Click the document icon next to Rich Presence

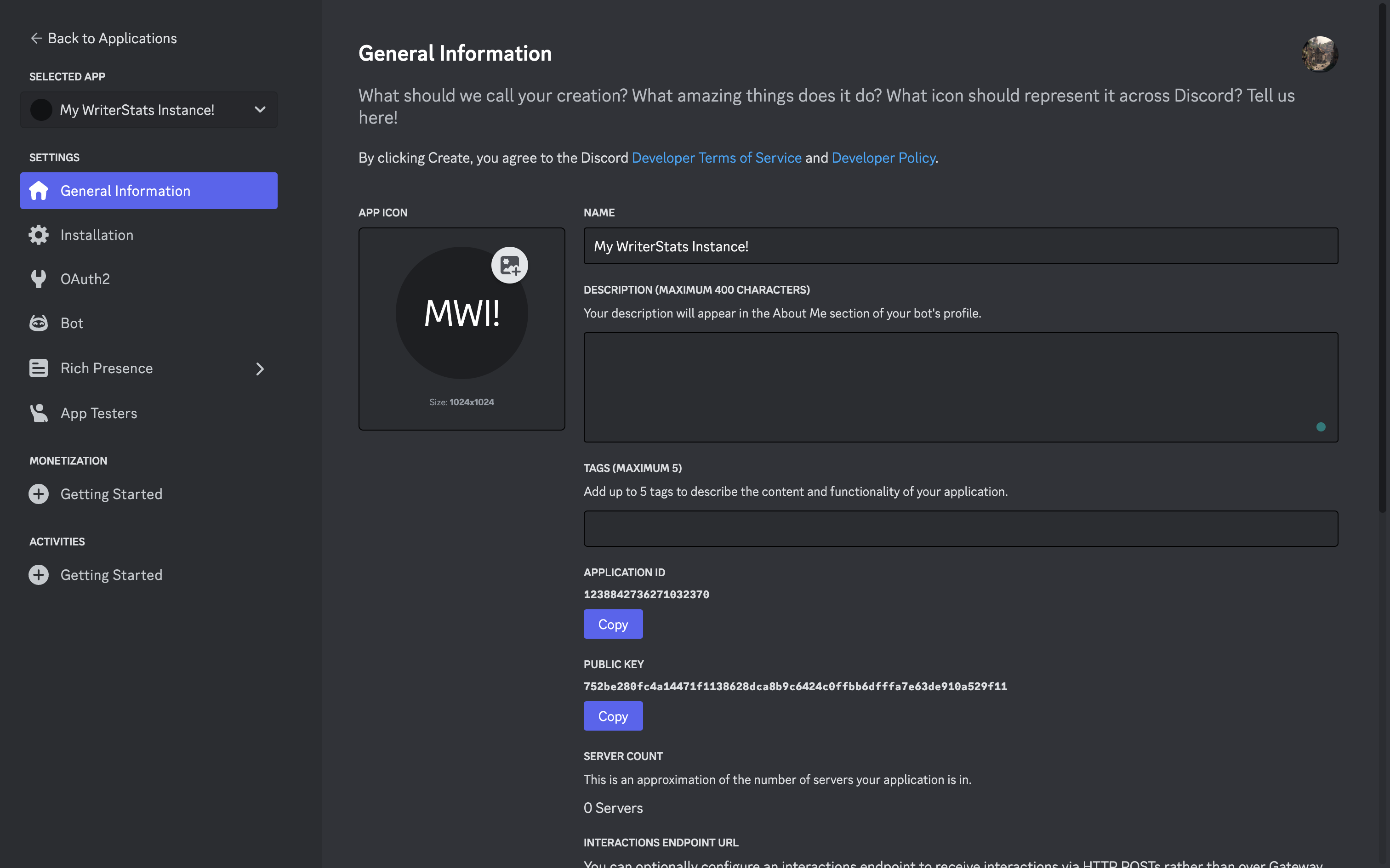(39, 368)
